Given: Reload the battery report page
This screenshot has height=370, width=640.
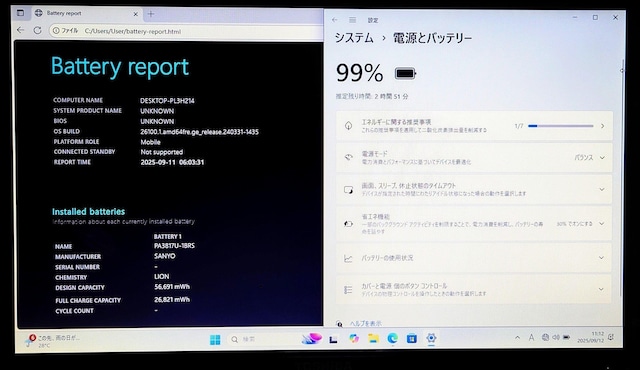Looking at the screenshot, I should tap(38, 30).
